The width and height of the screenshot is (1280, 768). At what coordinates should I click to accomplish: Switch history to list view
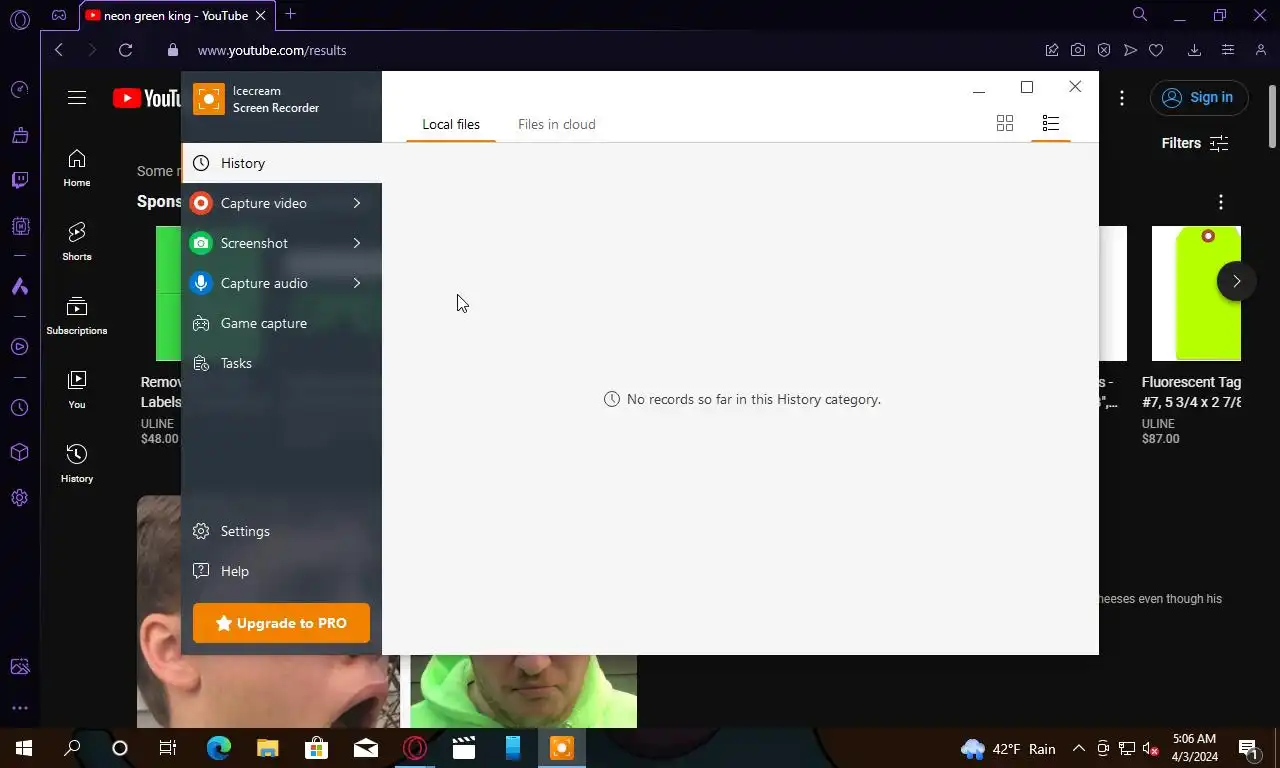pos(1050,123)
